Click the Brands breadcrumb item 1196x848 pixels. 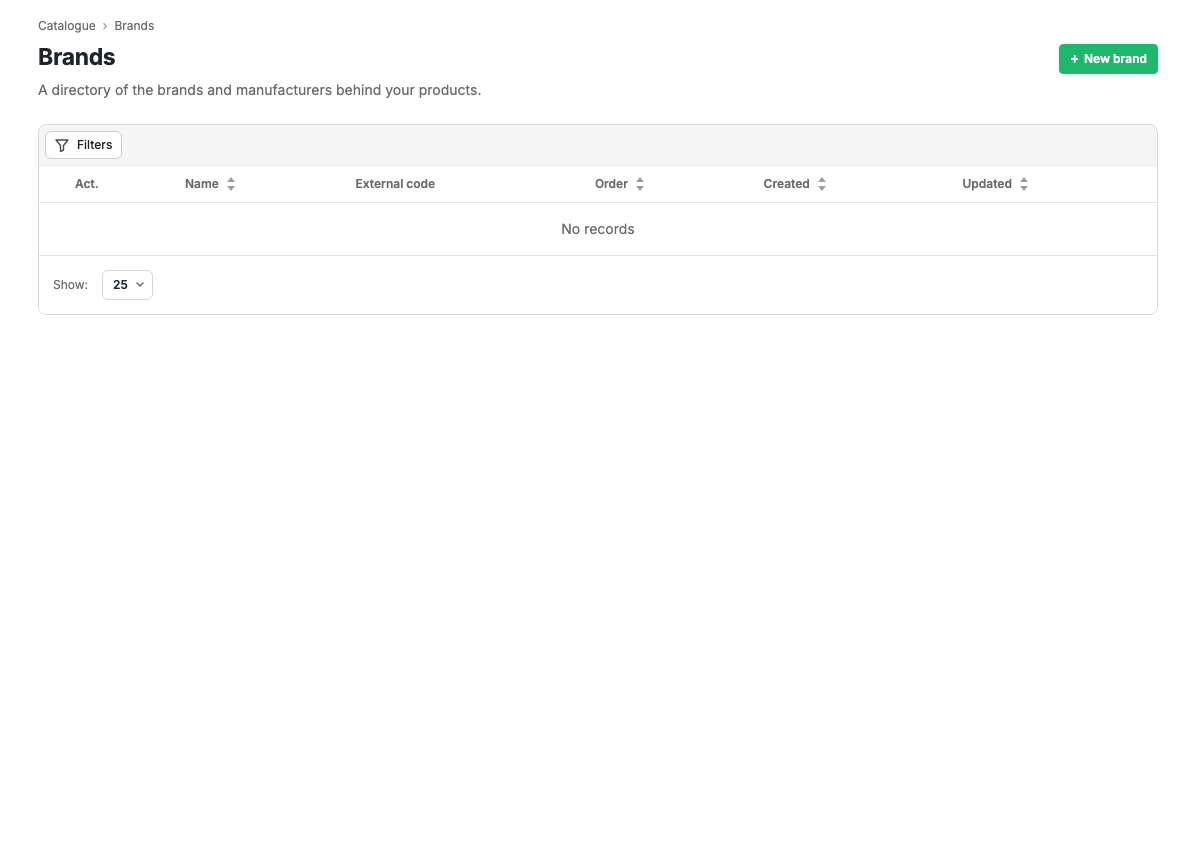(134, 26)
